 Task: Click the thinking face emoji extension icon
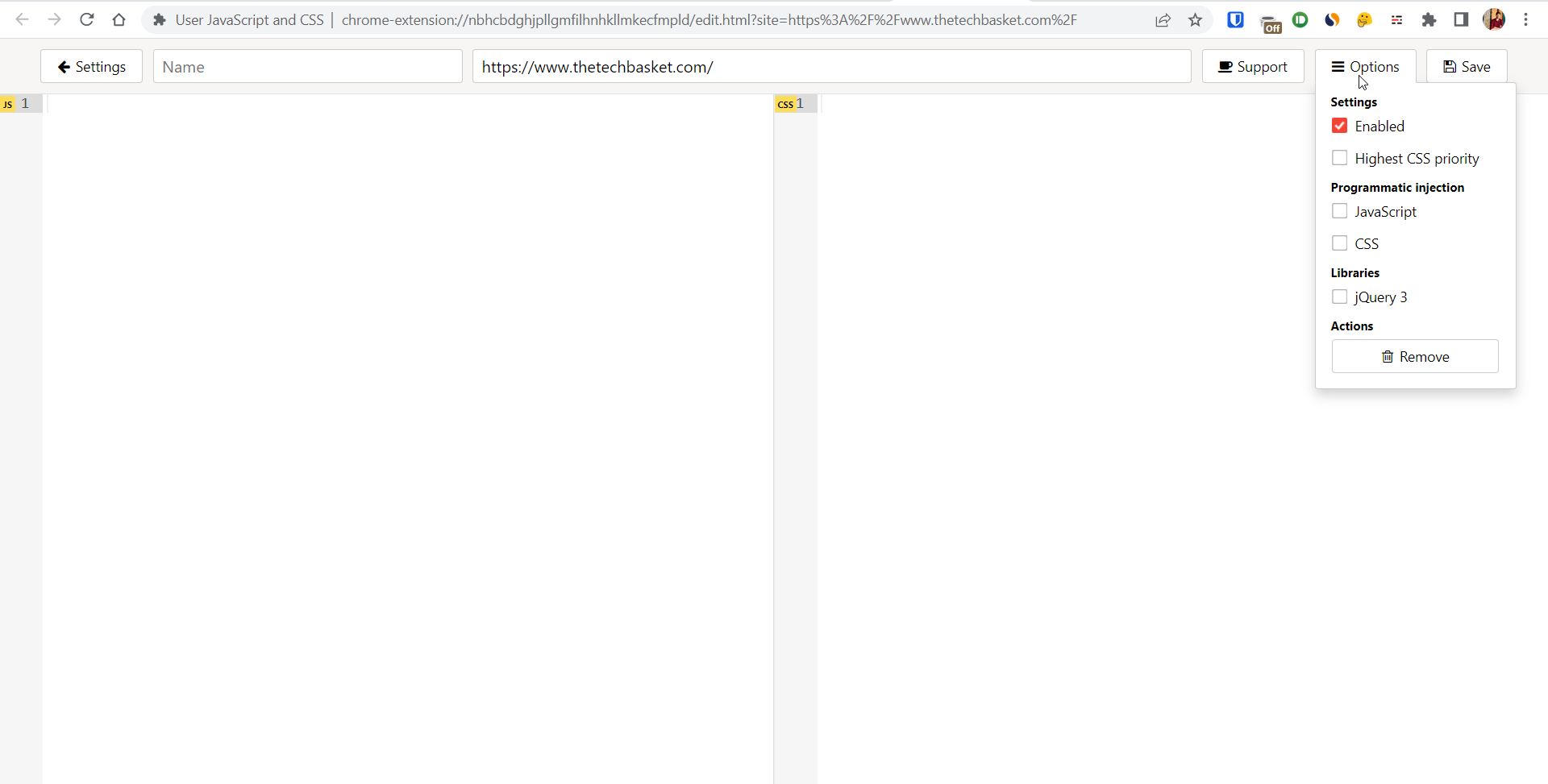[1364, 20]
